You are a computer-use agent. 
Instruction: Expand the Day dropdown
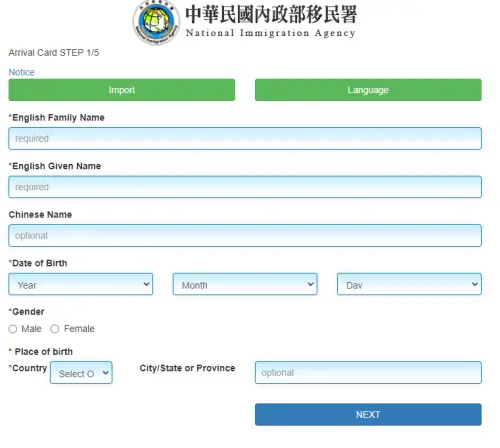409,284
